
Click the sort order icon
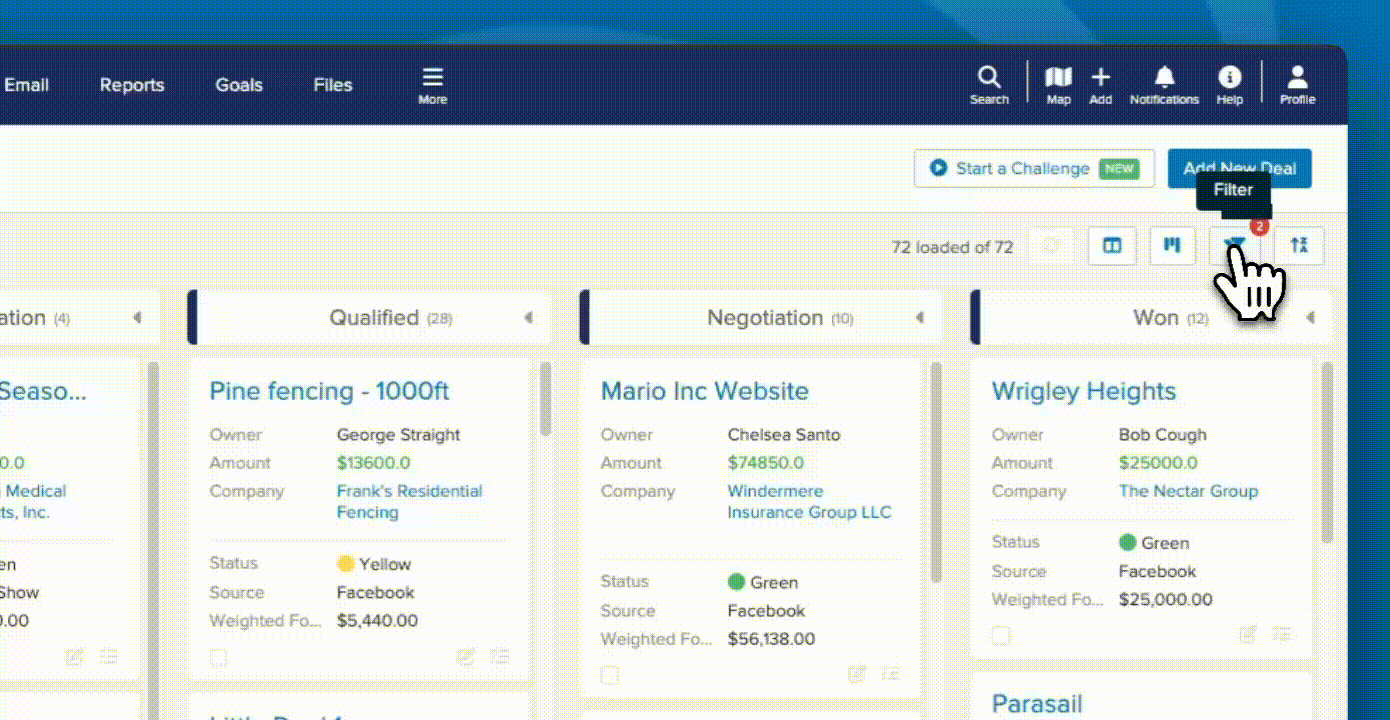[x=1299, y=245]
